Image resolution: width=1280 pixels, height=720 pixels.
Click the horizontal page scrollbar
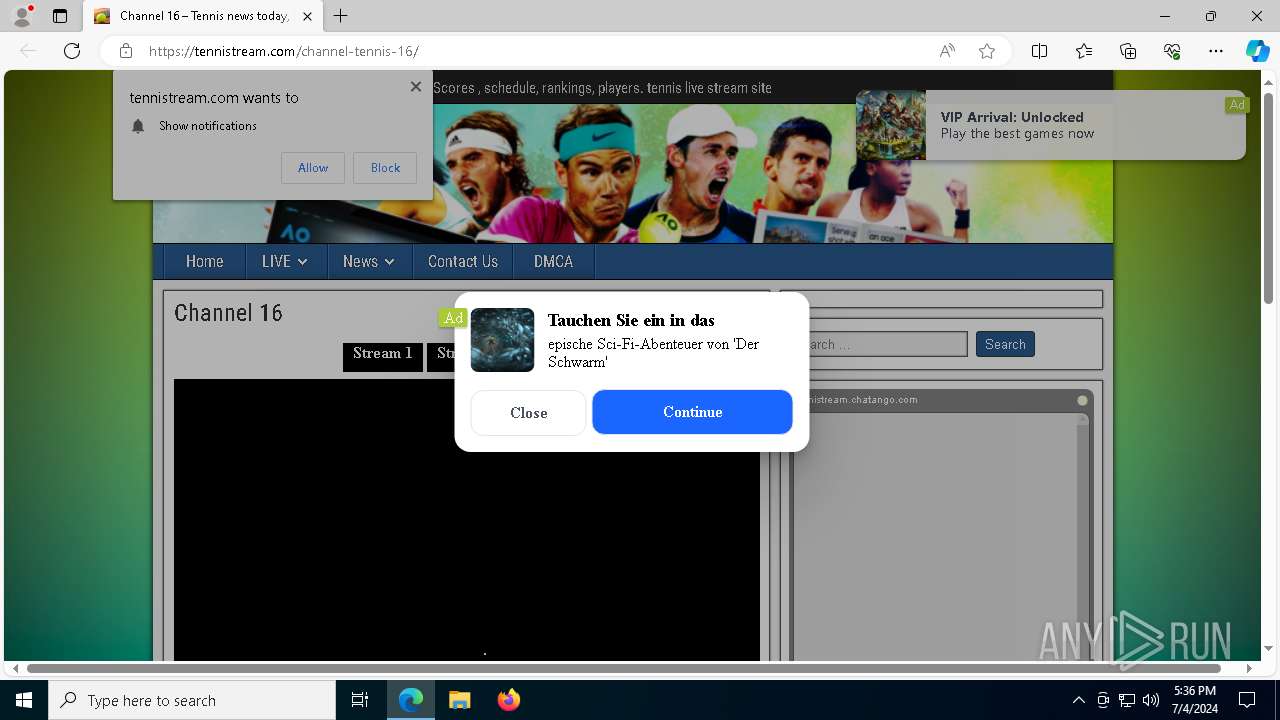624,668
